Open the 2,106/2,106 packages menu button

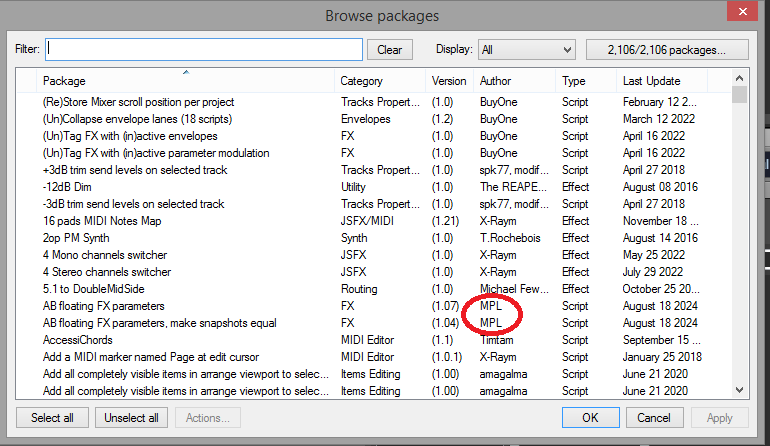coord(667,50)
